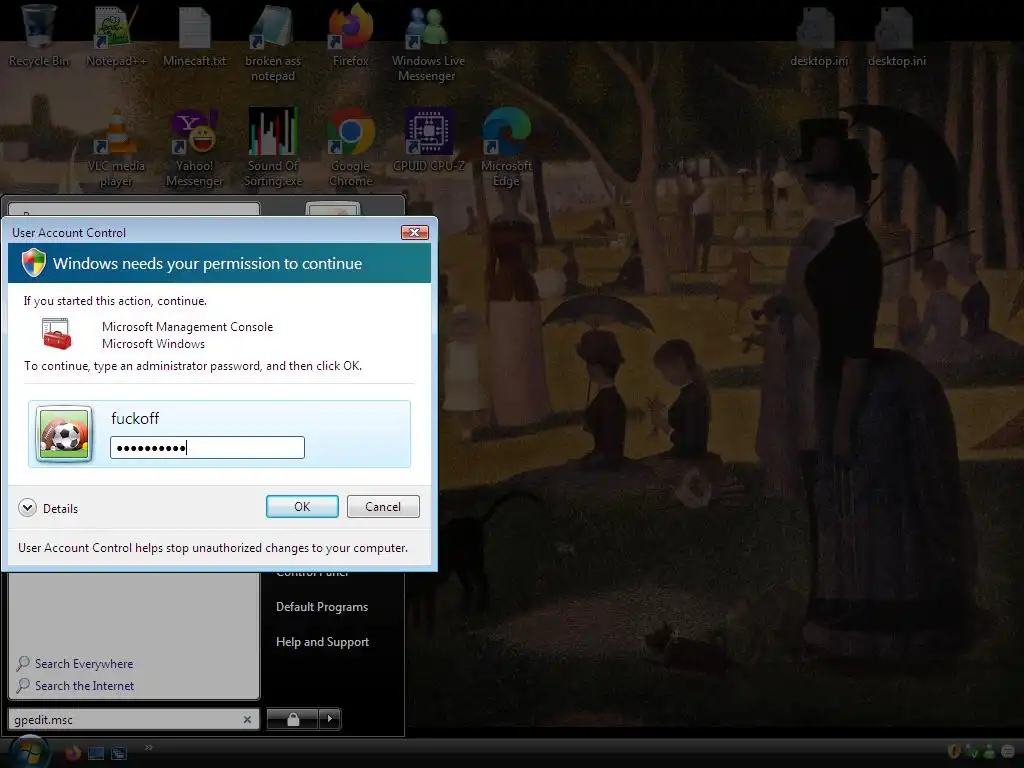The width and height of the screenshot is (1024, 768).
Task: Click the Microsoft Management Console text
Action: click(x=187, y=327)
